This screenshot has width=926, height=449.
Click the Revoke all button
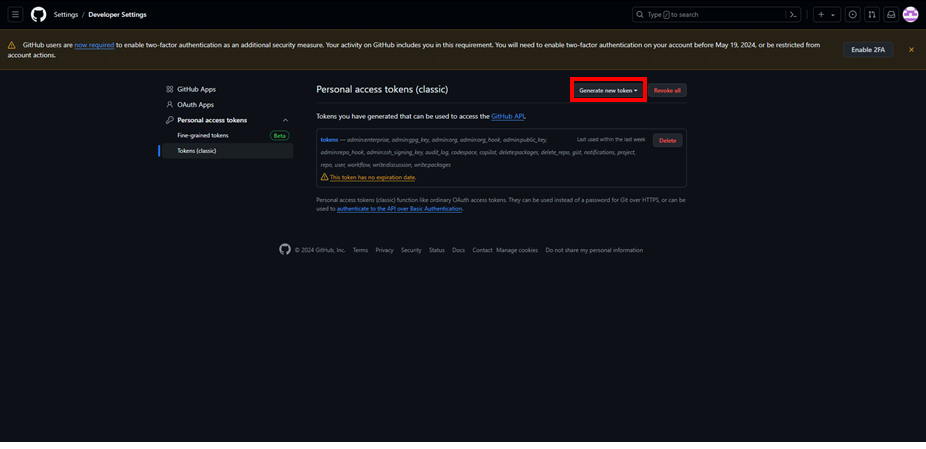click(667, 90)
